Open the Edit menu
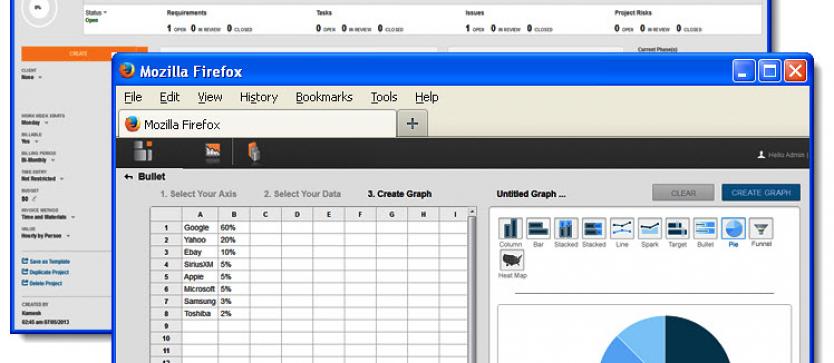834x363 pixels. pyautogui.click(x=170, y=97)
